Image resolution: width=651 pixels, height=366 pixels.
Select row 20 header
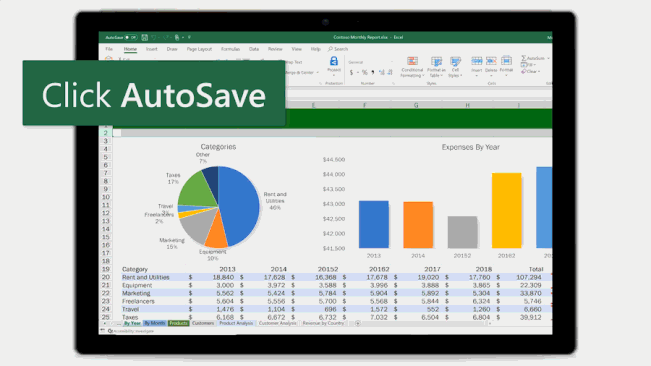tap(106, 277)
